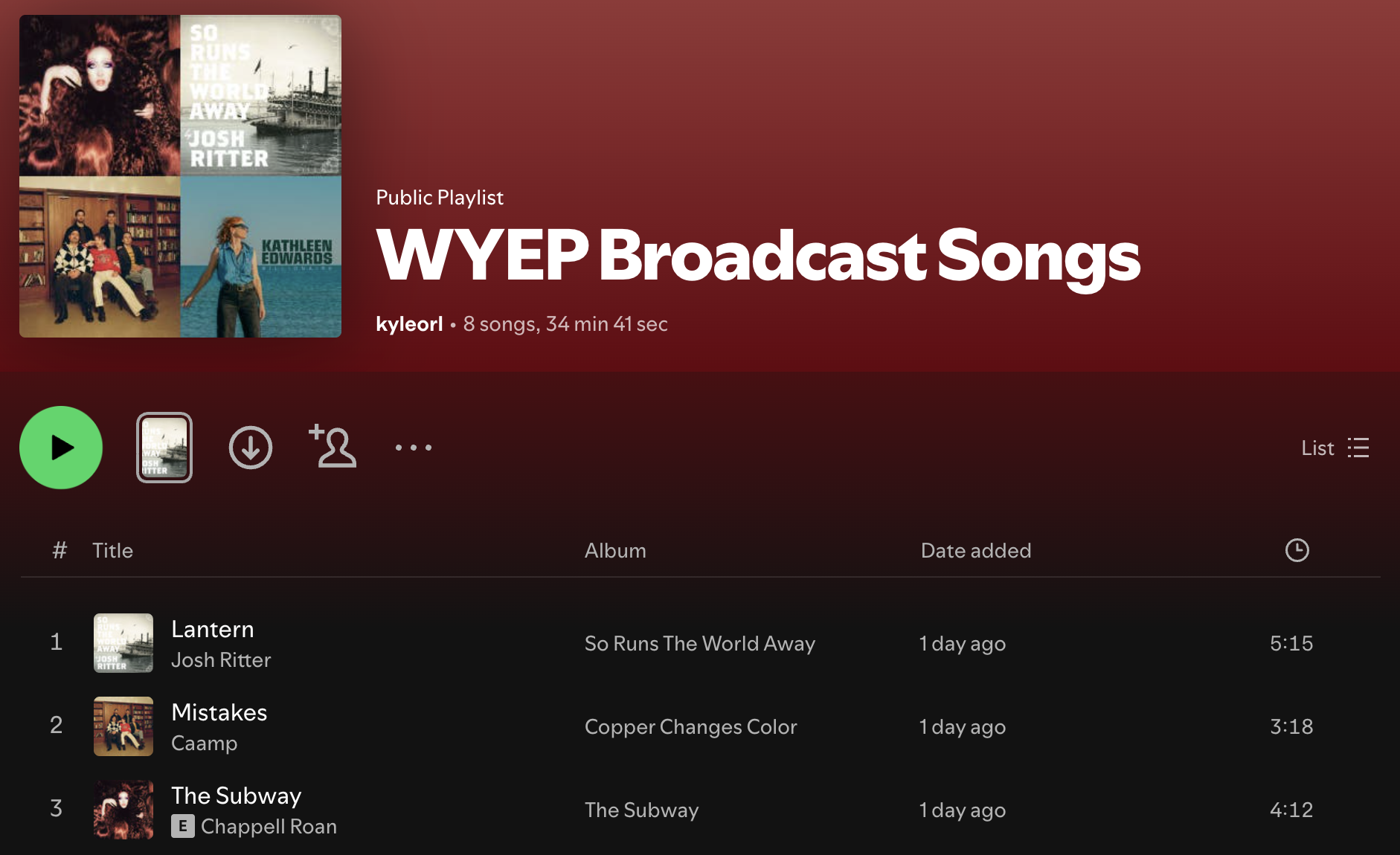The width and height of the screenshot is (1400, 855).
Task: Click the download playlist icon
Action: pyautogui.click(x=251, y=448)
